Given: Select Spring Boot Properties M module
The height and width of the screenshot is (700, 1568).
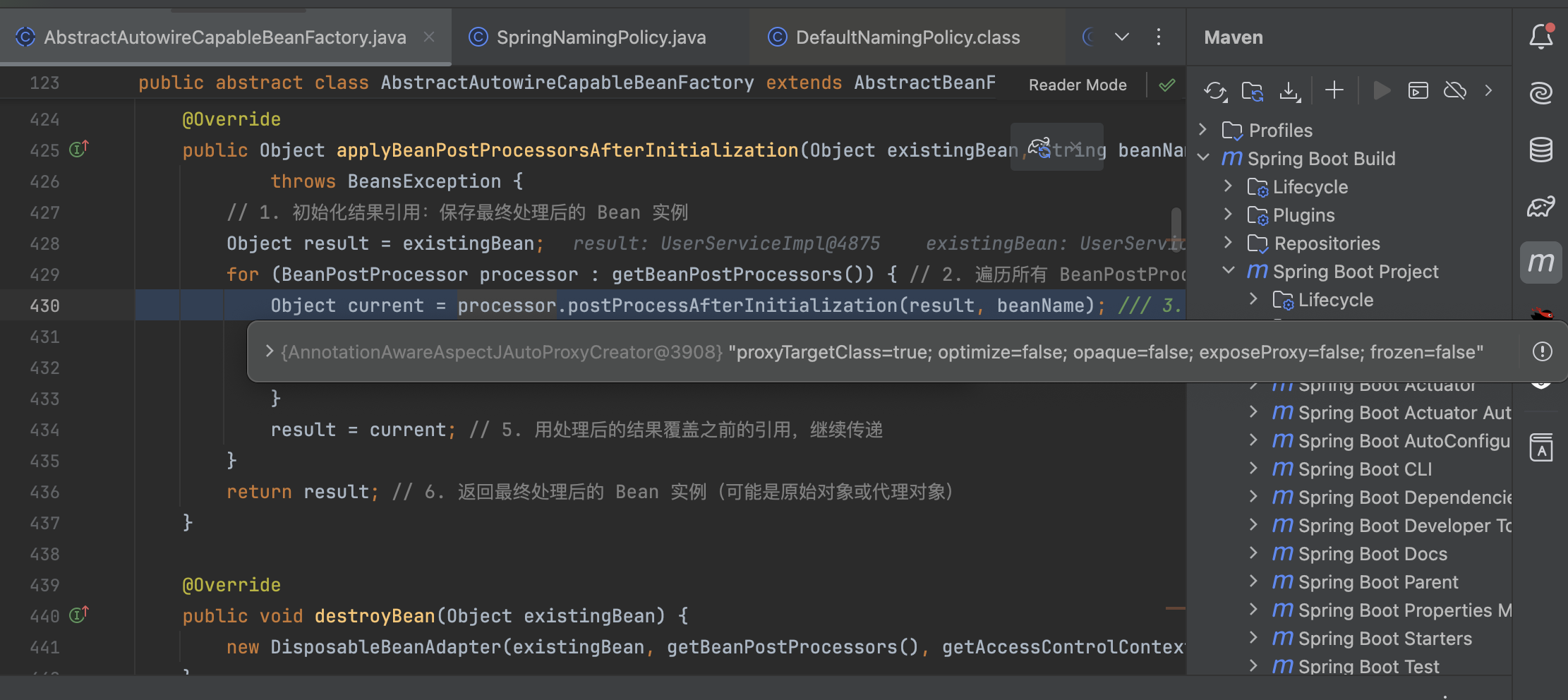Looking at the screenshot, I should (1404, 610).
